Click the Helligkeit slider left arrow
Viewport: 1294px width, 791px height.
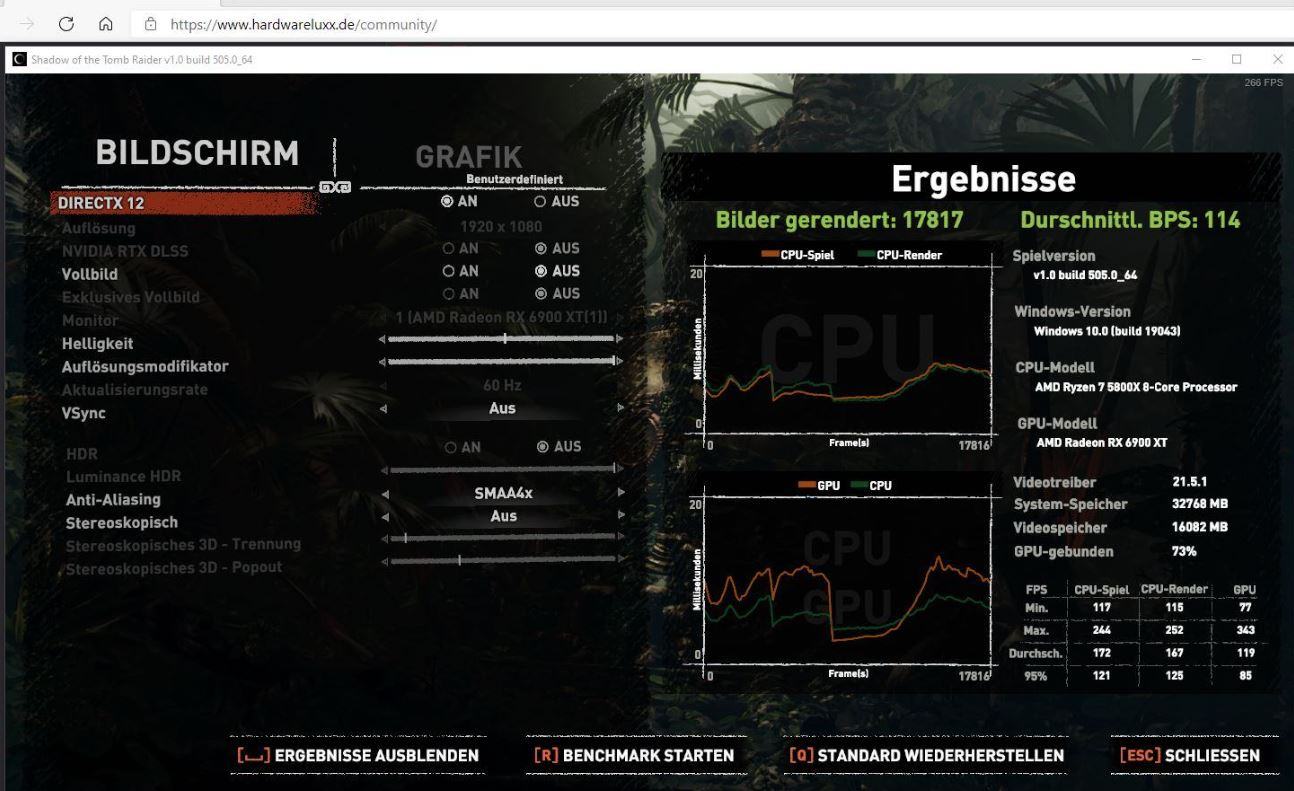pyautogui.click(x=382, y=339)
